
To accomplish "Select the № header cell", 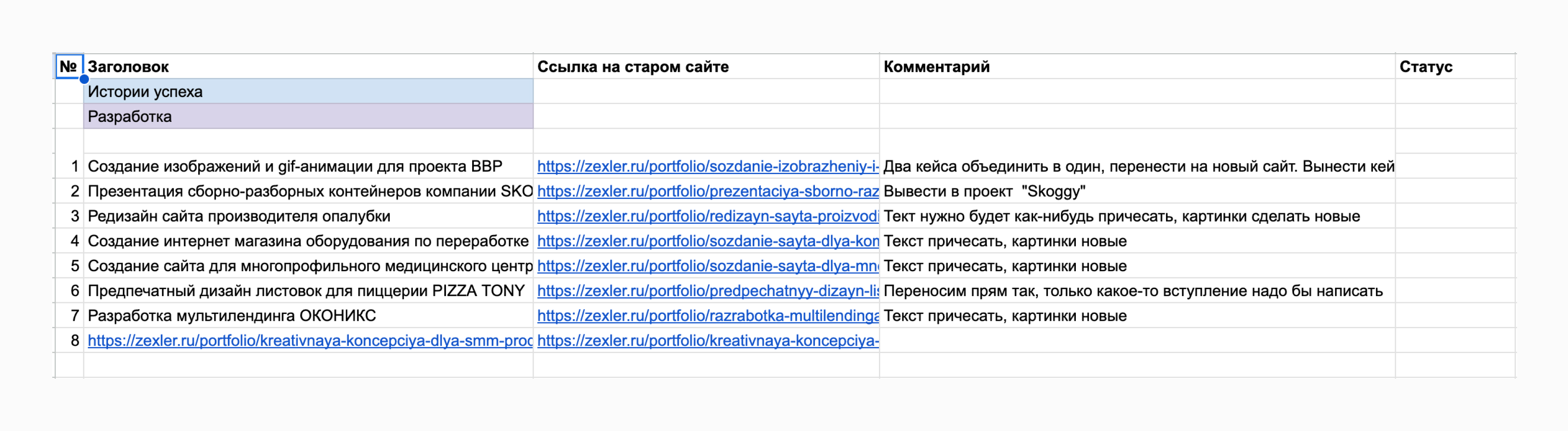I will tap(68, 66).
